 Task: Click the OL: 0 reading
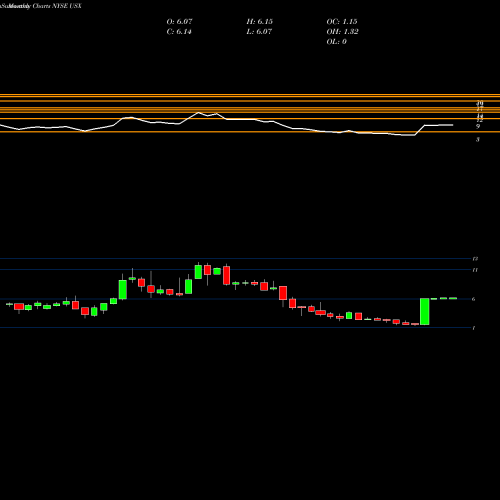tap(336, 42)
